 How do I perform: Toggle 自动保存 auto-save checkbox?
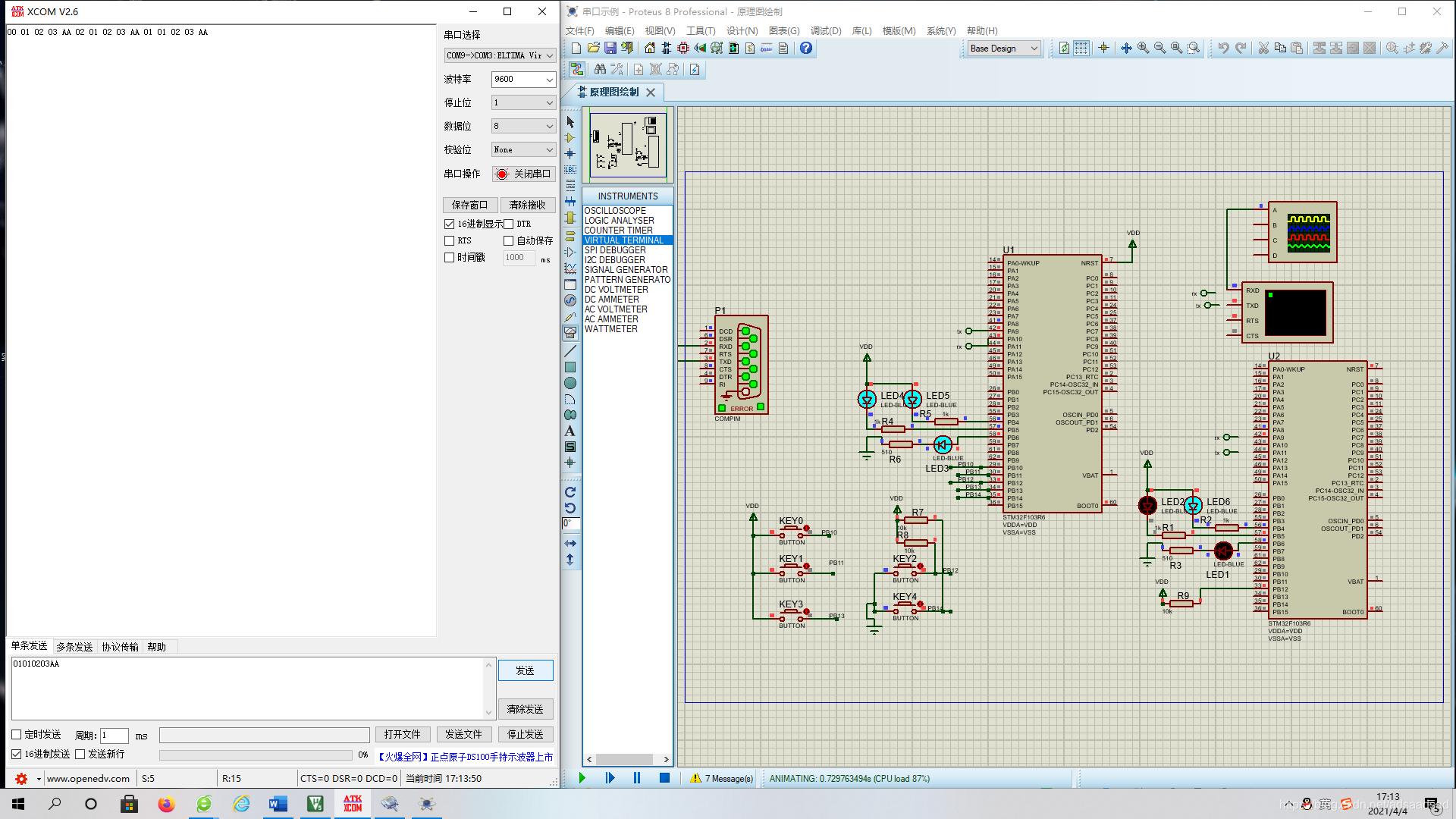[508, 241]
